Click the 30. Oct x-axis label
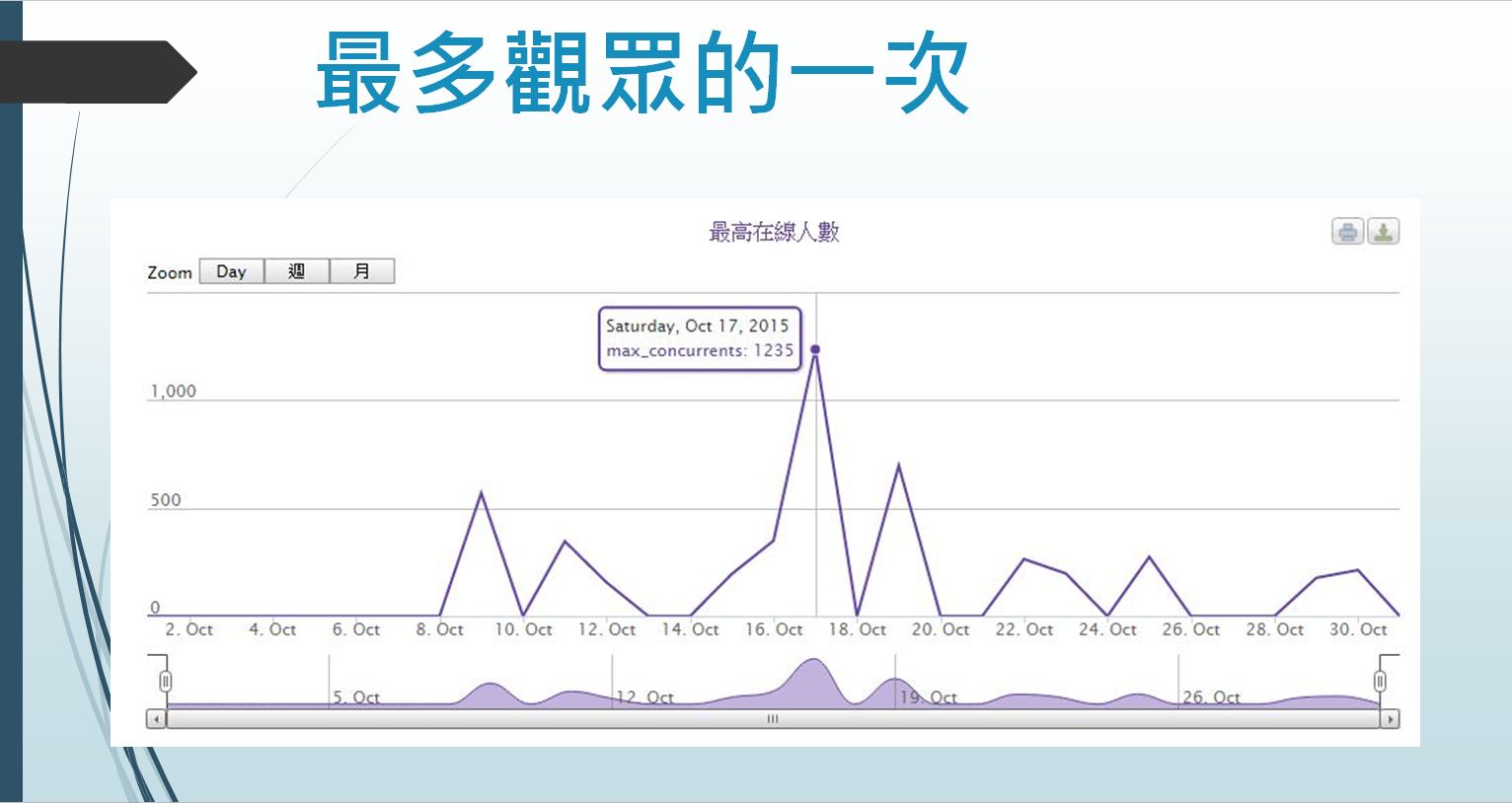Viewport: 1512px width, 803px height. pos(1358,629)
